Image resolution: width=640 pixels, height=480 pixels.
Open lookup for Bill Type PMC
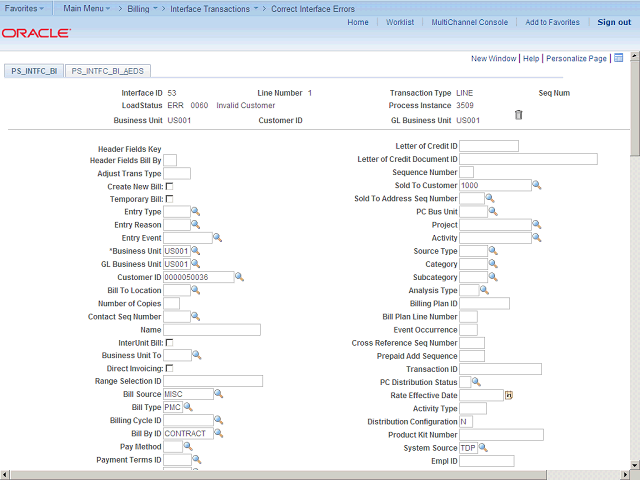click(188, 407)
